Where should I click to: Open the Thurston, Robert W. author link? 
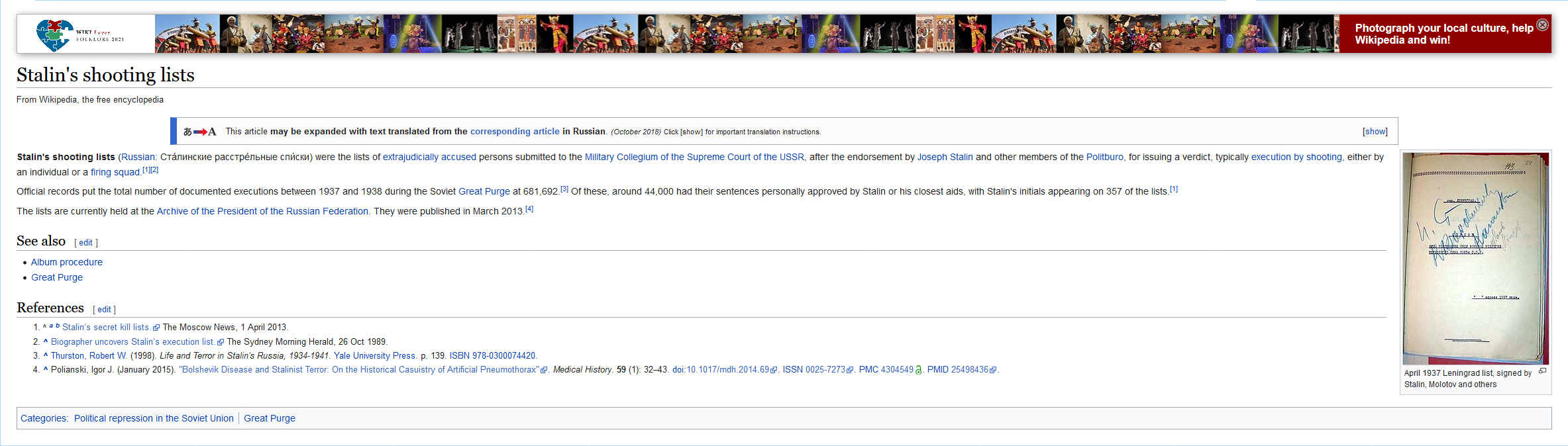coord(89,356)
